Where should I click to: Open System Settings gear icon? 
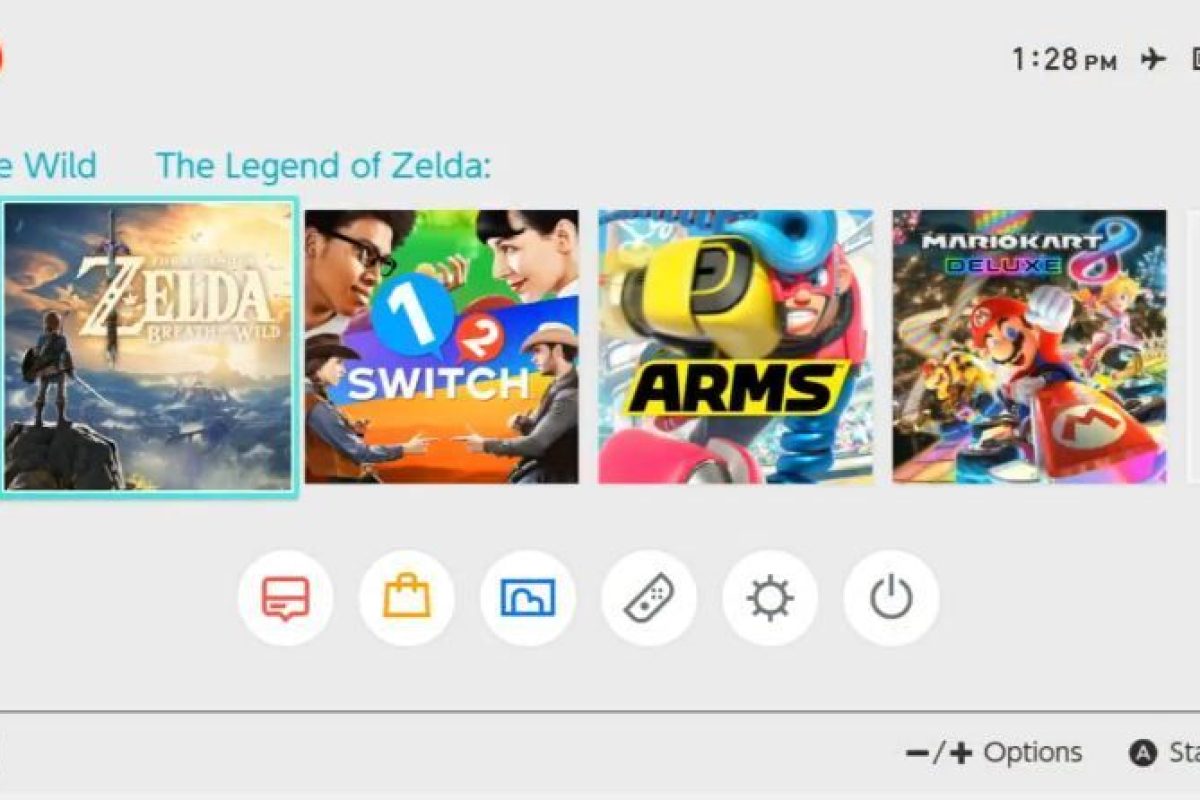[x=770, y=598]
